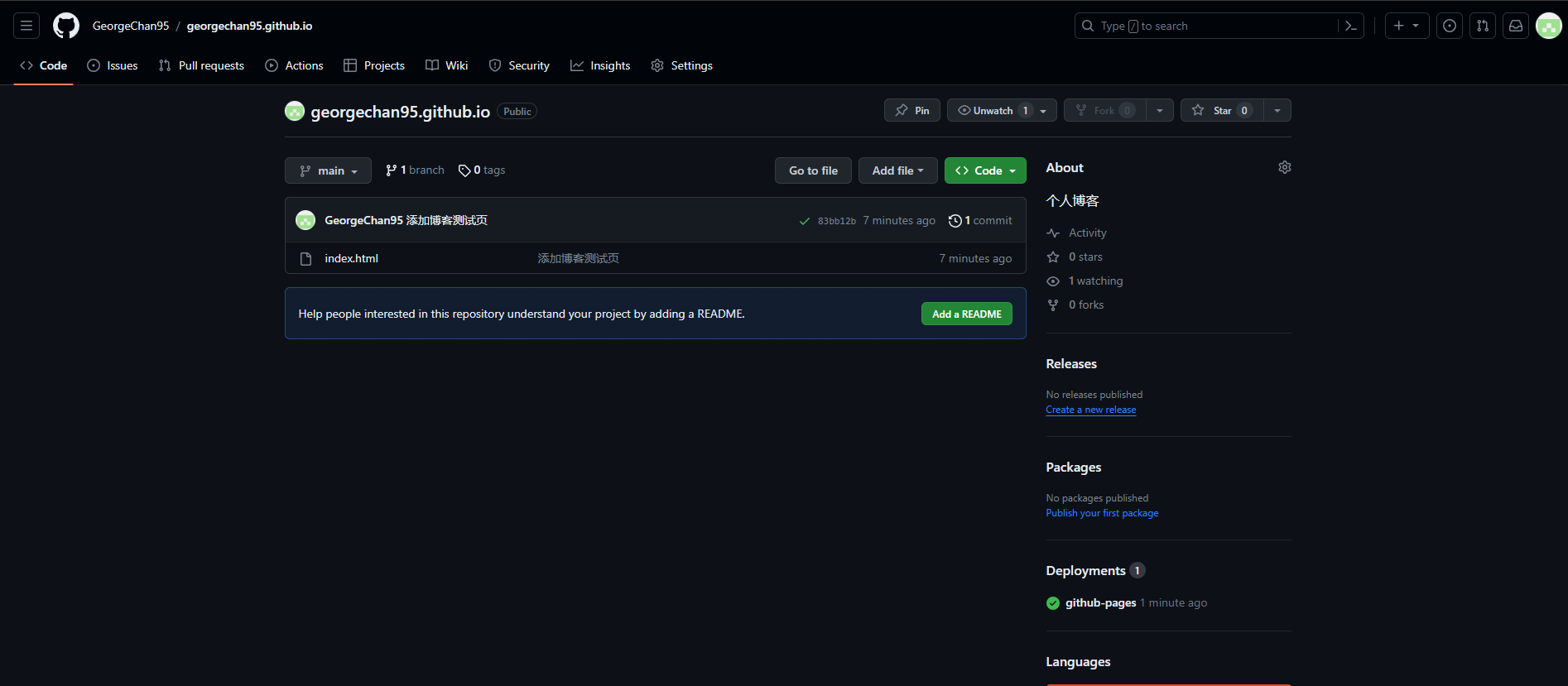Click GeorgeChan95 avatar in commit row
Viewport: 1568px width, 686px height.
(x=305, y=220)
